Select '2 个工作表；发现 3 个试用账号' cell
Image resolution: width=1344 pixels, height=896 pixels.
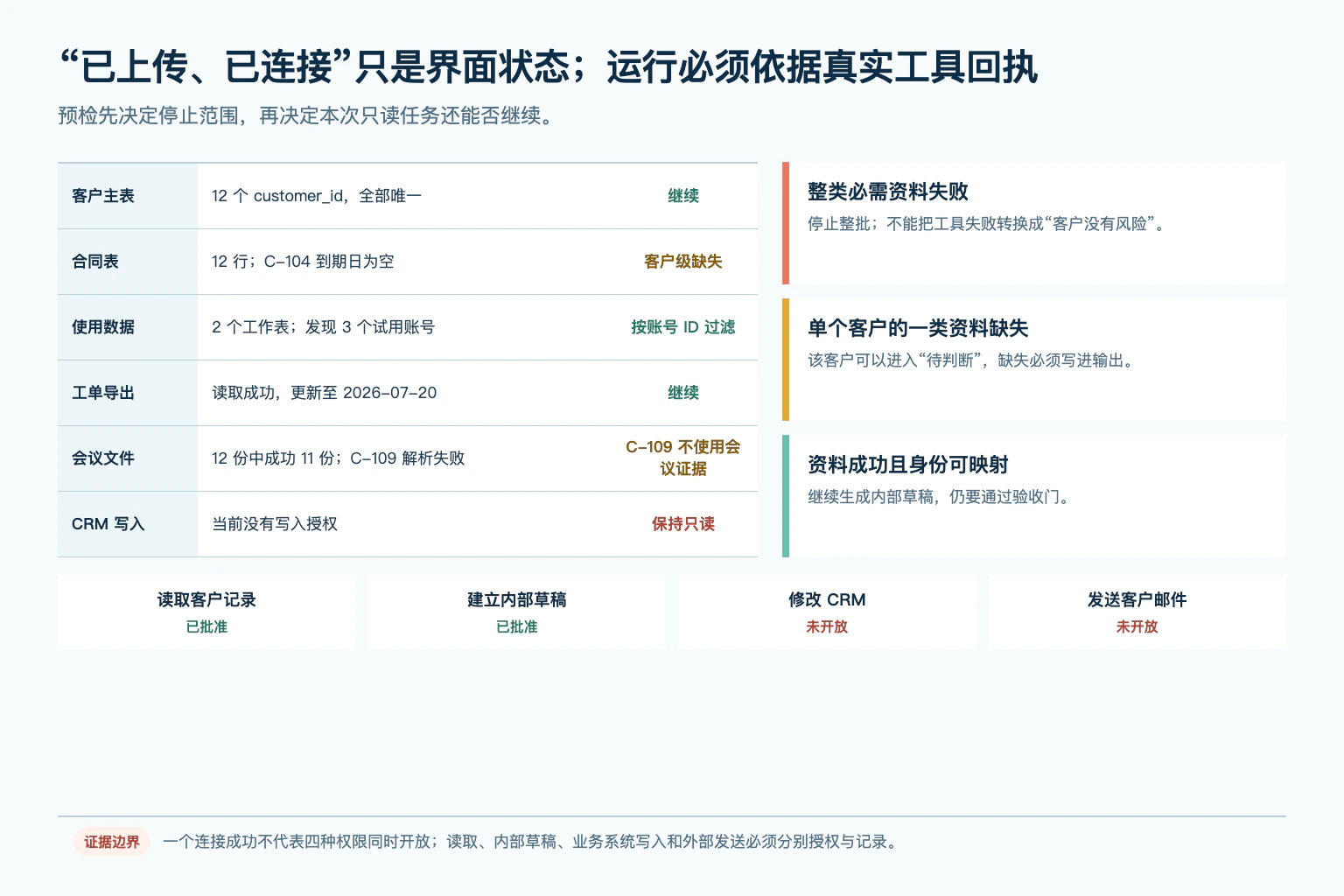(x=323, y=327)
